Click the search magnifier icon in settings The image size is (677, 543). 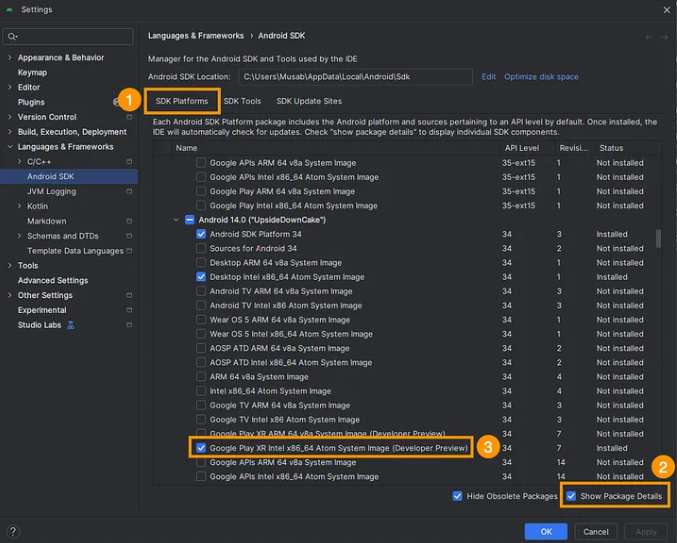pyautogui.click(x=12, y=37)
